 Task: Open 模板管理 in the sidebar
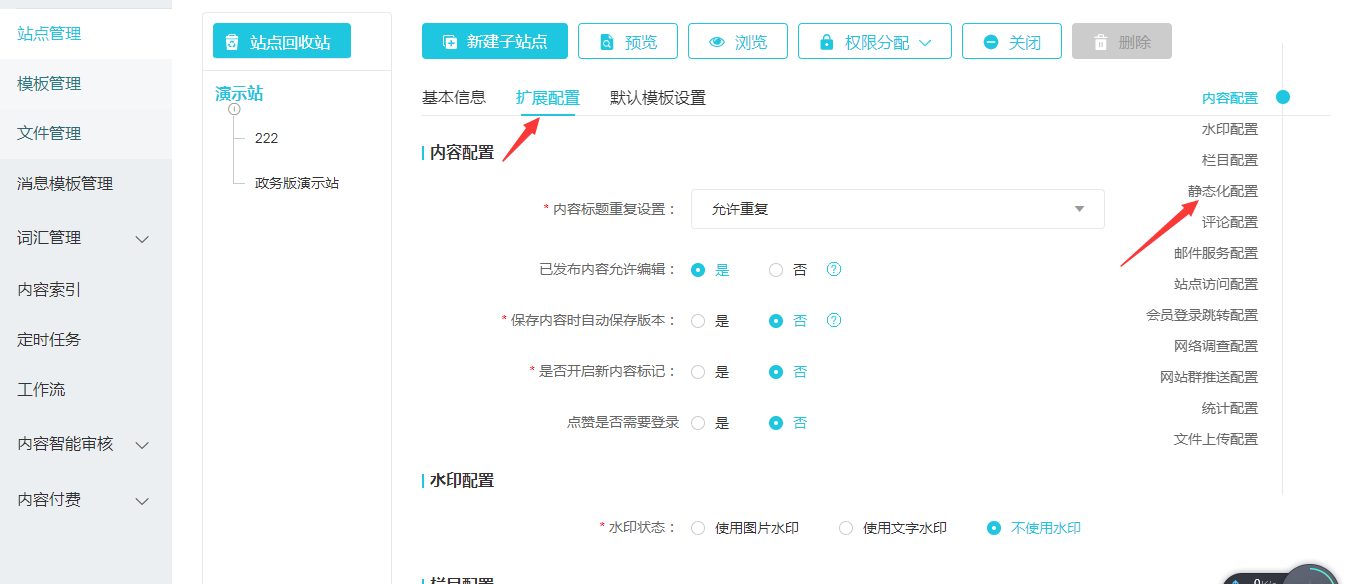pyautogui.click(x=50, y=84)
